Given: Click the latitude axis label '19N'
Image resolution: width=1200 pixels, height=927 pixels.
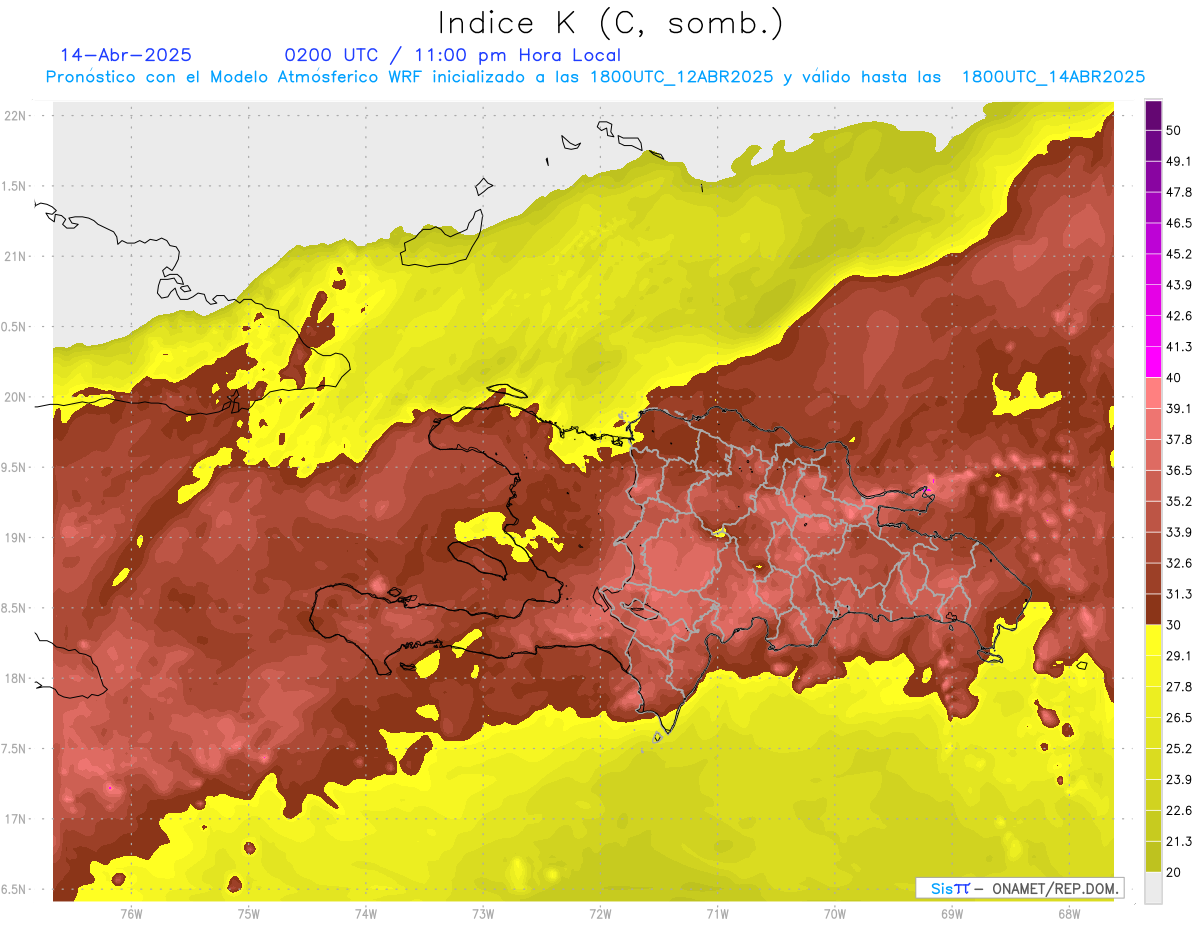Looking at the screenshot, I should click(x=17, y=537).
